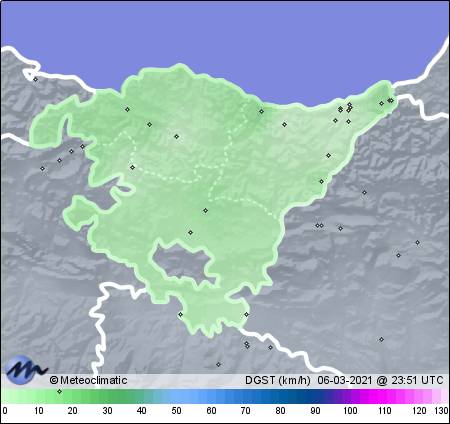
Task: Select the lone station marker in the far southeast
Action: coord(381,339)
